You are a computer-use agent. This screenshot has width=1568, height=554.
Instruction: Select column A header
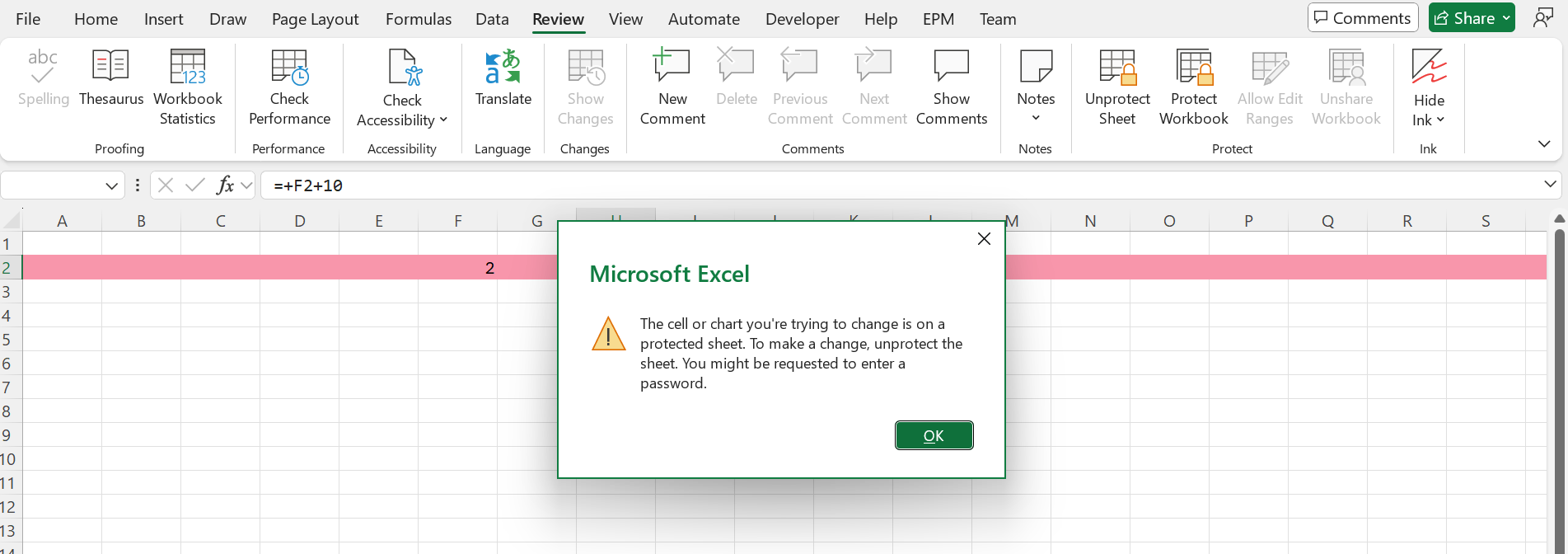coord(62,221)
